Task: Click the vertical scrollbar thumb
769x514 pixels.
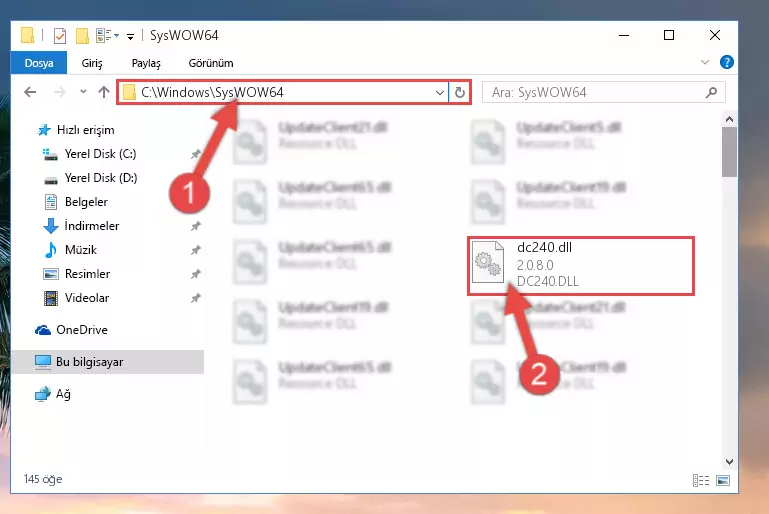Action: (729, 152)
